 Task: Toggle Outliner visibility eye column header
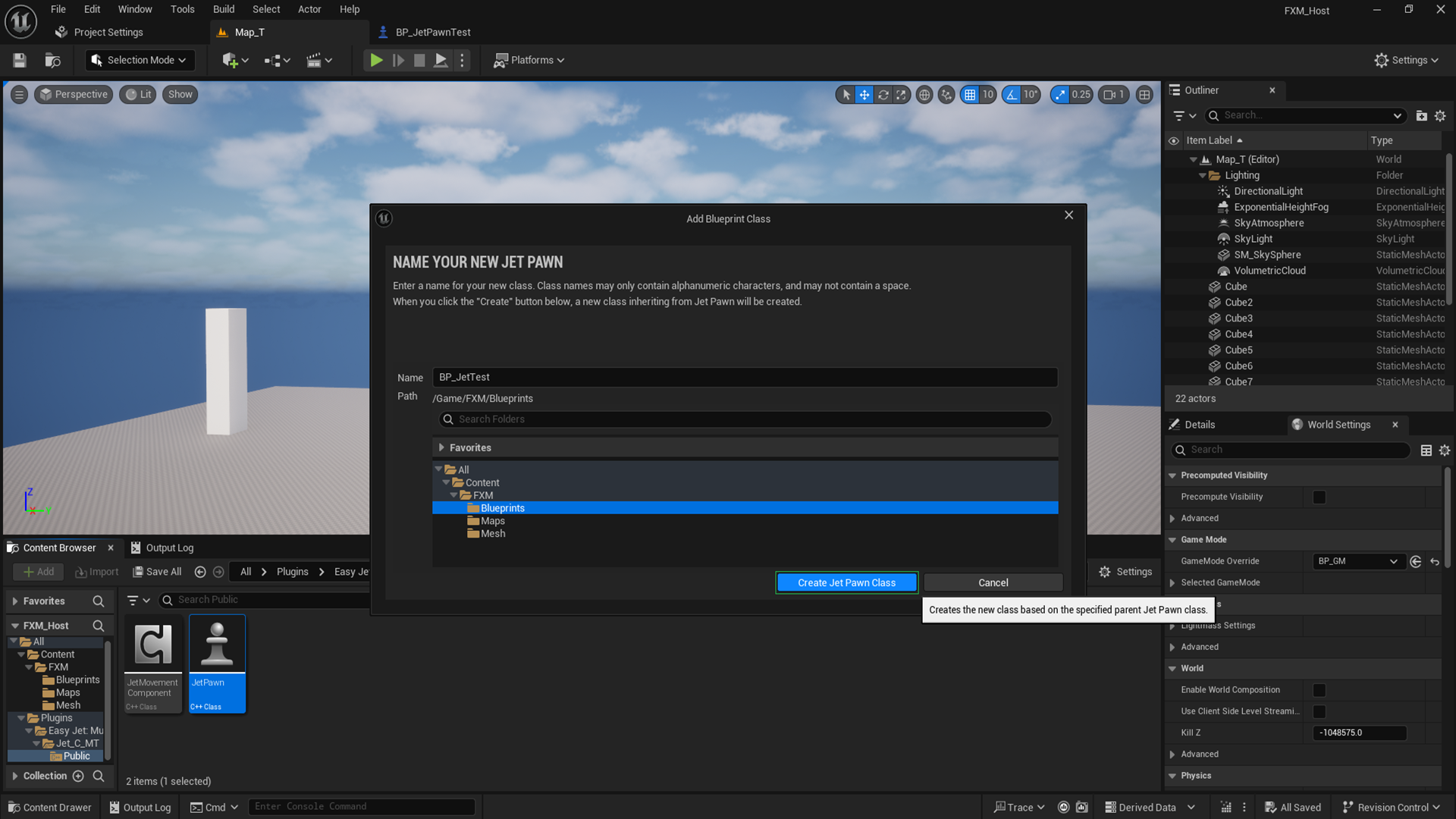coord(1174,141)
